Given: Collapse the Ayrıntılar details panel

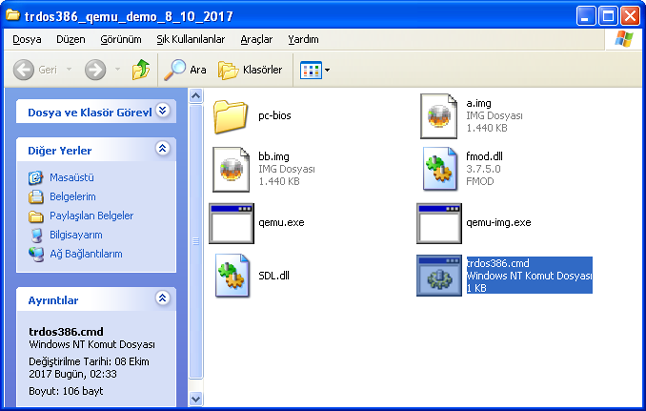Looking at the screenshot, I should coord(163,299).
